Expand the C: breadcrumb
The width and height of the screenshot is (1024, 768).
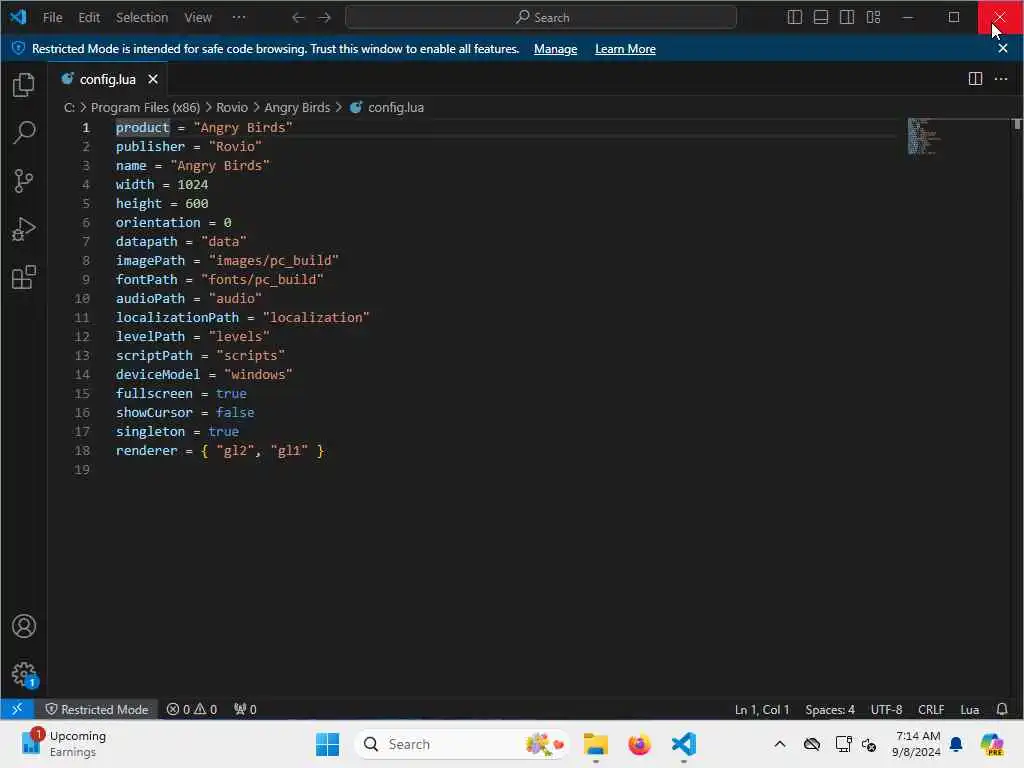click(x=69, y=107)
